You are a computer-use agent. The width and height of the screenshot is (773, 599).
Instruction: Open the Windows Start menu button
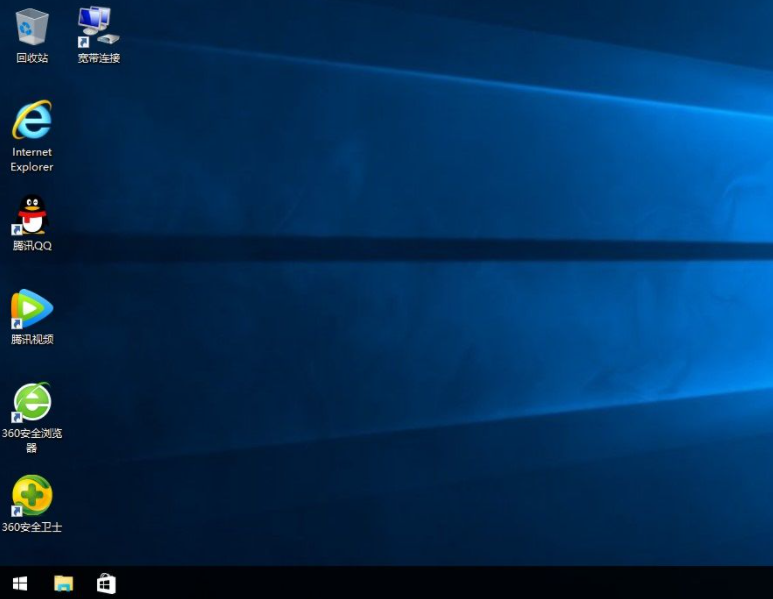click(x=20, y=583)
